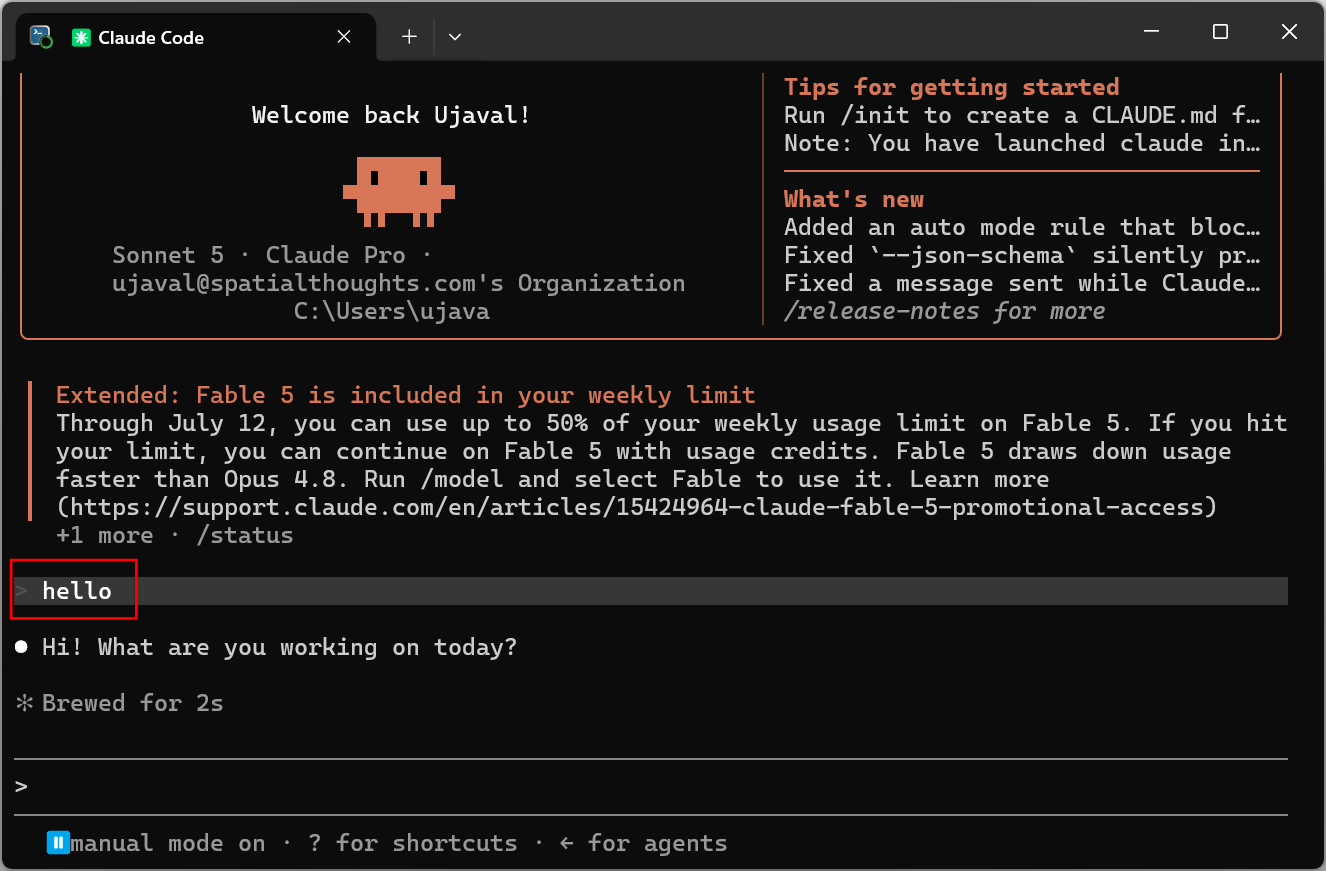Click 'Brewed for 2s' status text

coord(133,703)
